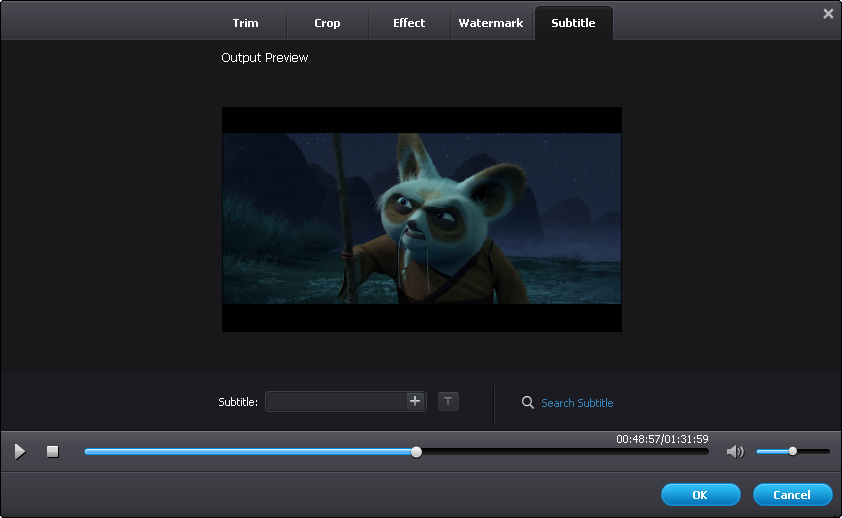Select the Watermark tab
Image resolution: width=842 pixels, height=518 pixels.
[x=491, y=23]
